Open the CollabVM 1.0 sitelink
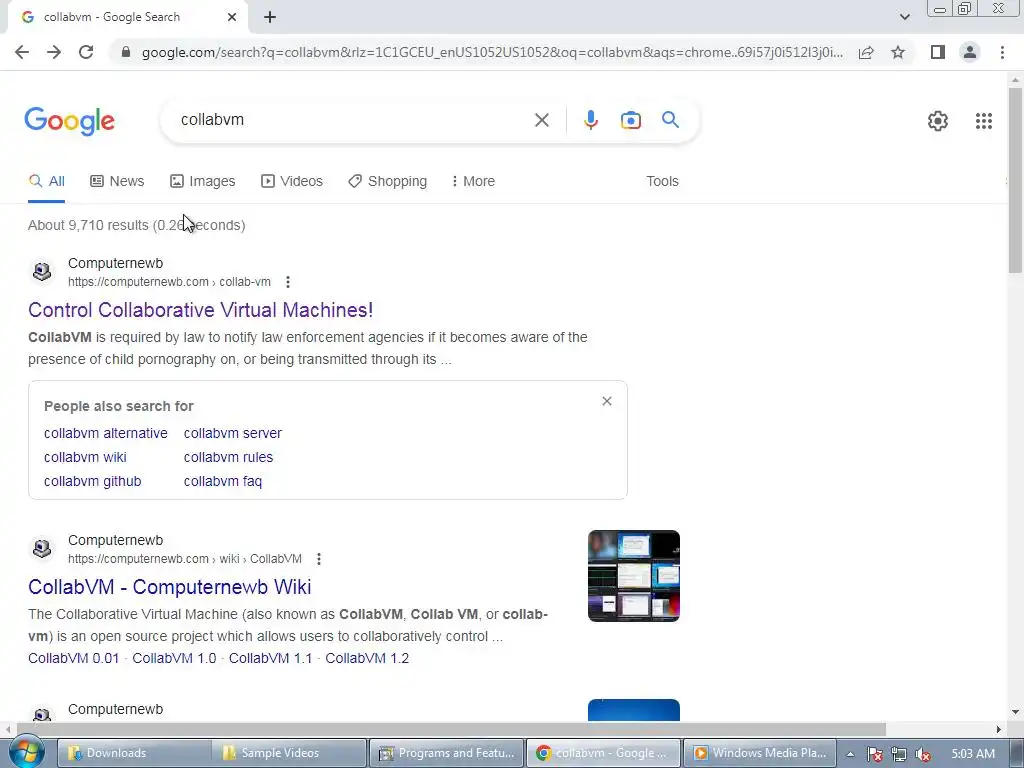The height and width of the screenshot is (768, 1024). tap(174, 658)
